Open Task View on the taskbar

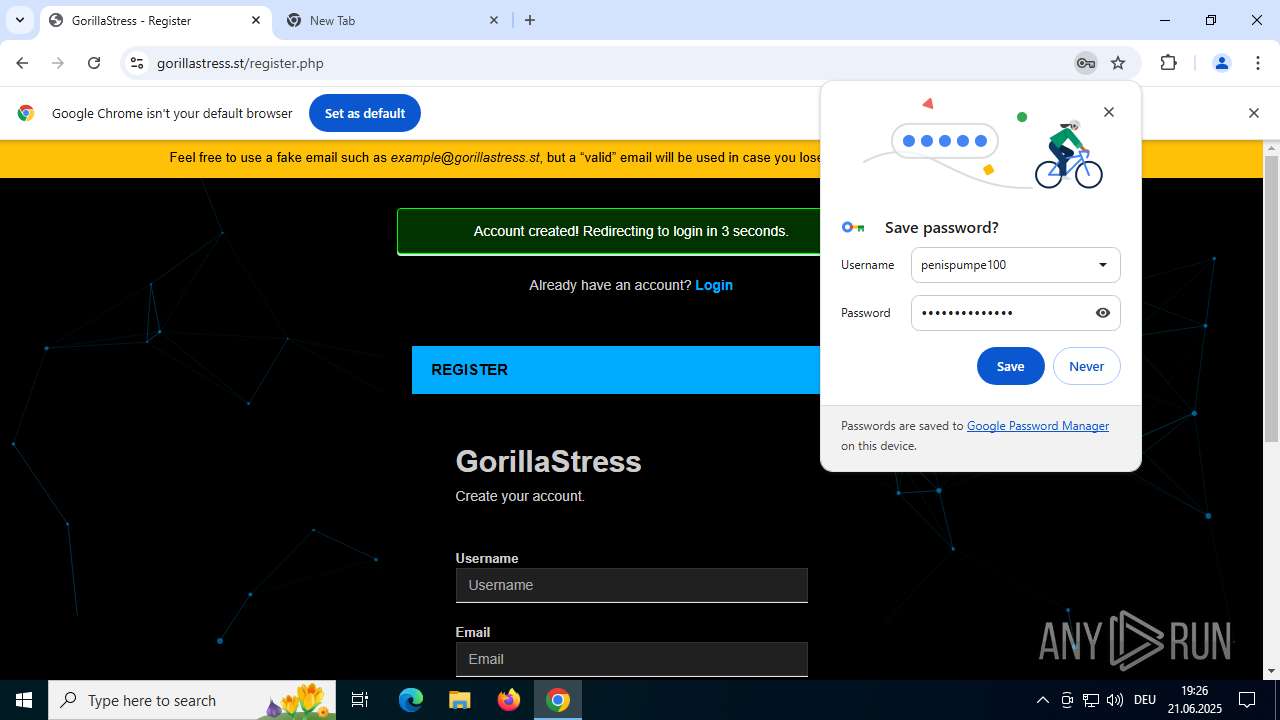(360, 700)
